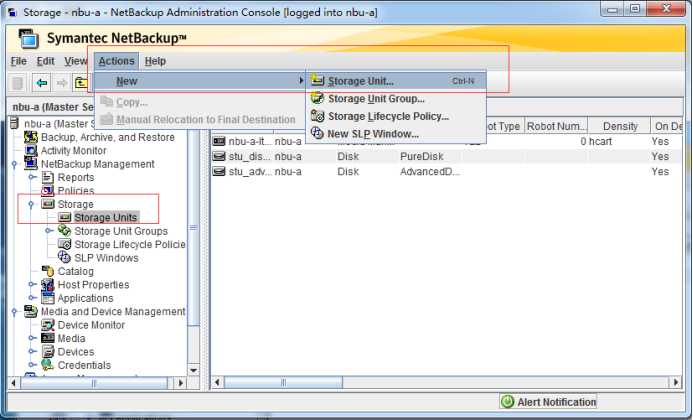This screenshot has height=420, width=693.
Task: Click the up-one-level folder toolbar icon
Action: [80, 83]
